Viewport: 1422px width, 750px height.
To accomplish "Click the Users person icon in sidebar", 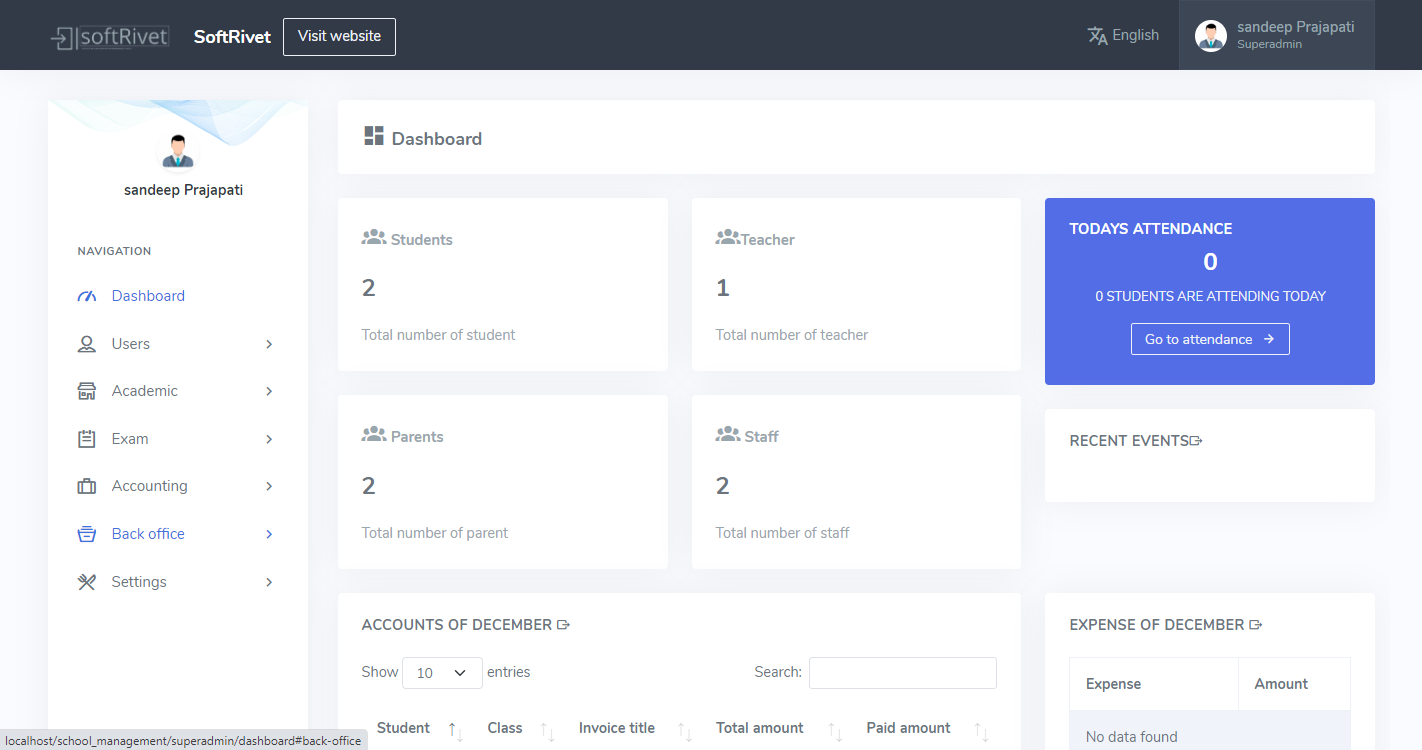I will click(87, 344).
